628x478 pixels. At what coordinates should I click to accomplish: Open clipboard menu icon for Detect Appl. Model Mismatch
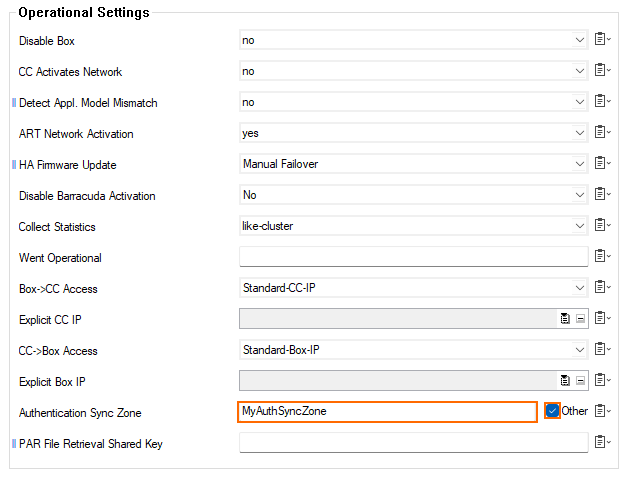point(602,101)
